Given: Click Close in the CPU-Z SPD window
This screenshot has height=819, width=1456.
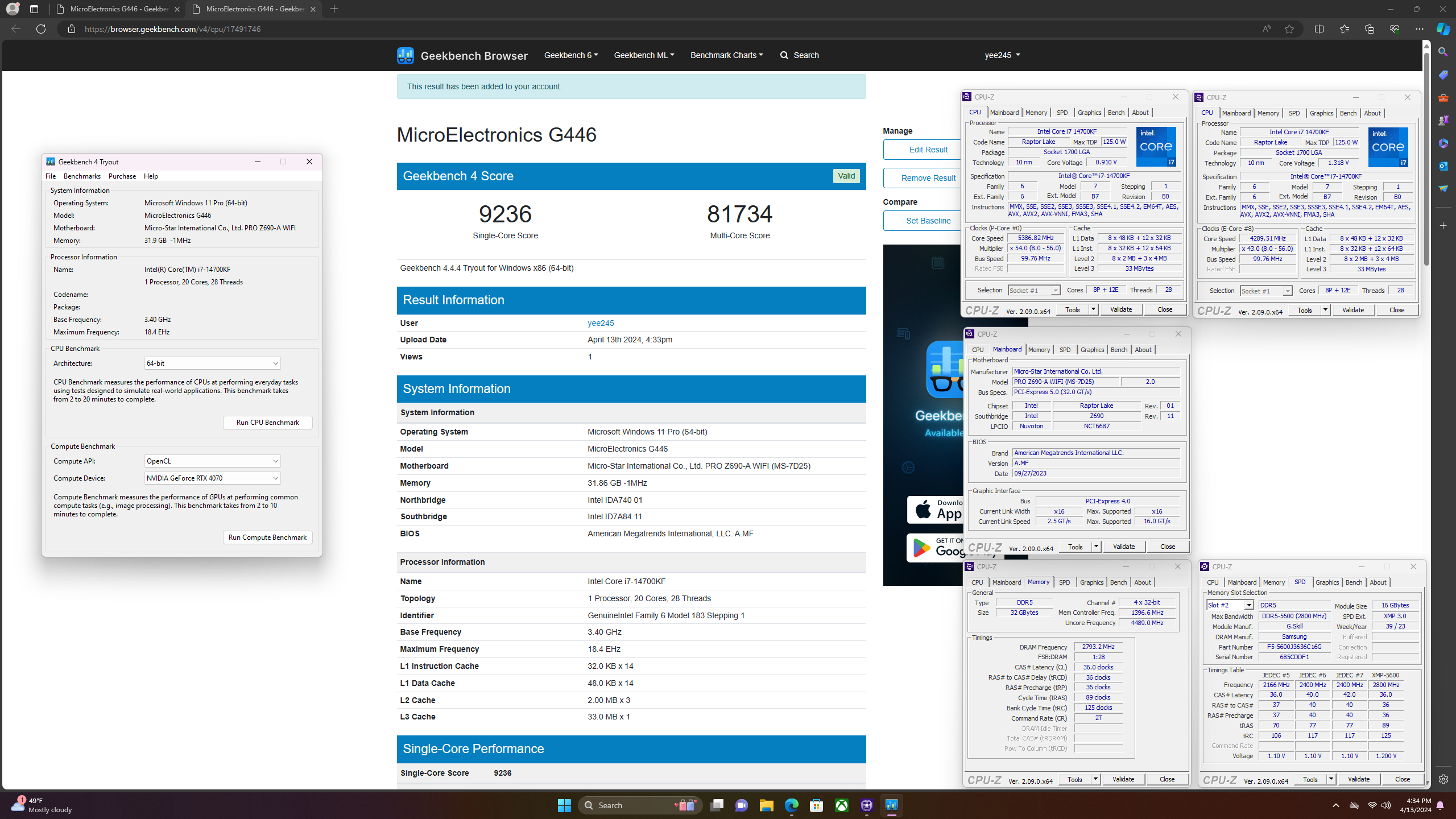Looking at the screenshot, I should pyautogui.click(x=1403, y=779).
